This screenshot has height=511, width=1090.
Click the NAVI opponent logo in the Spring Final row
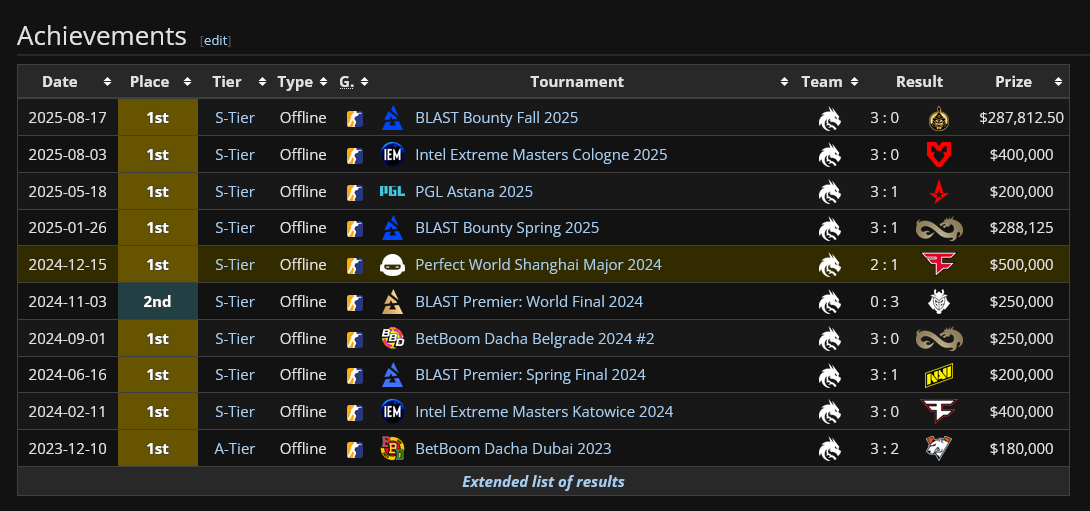938,375
